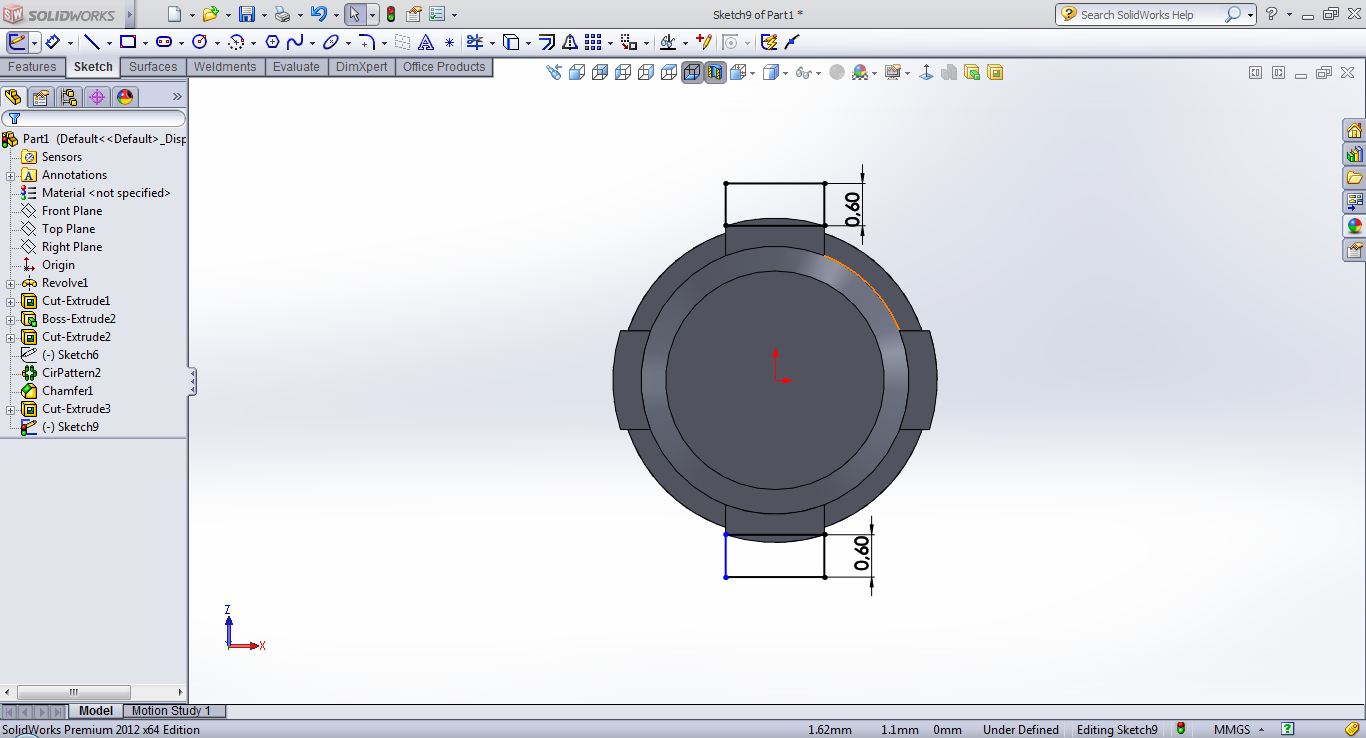Switch to the Features tab
Screen dimensions: 1366x738
click(x=32, y=67)
